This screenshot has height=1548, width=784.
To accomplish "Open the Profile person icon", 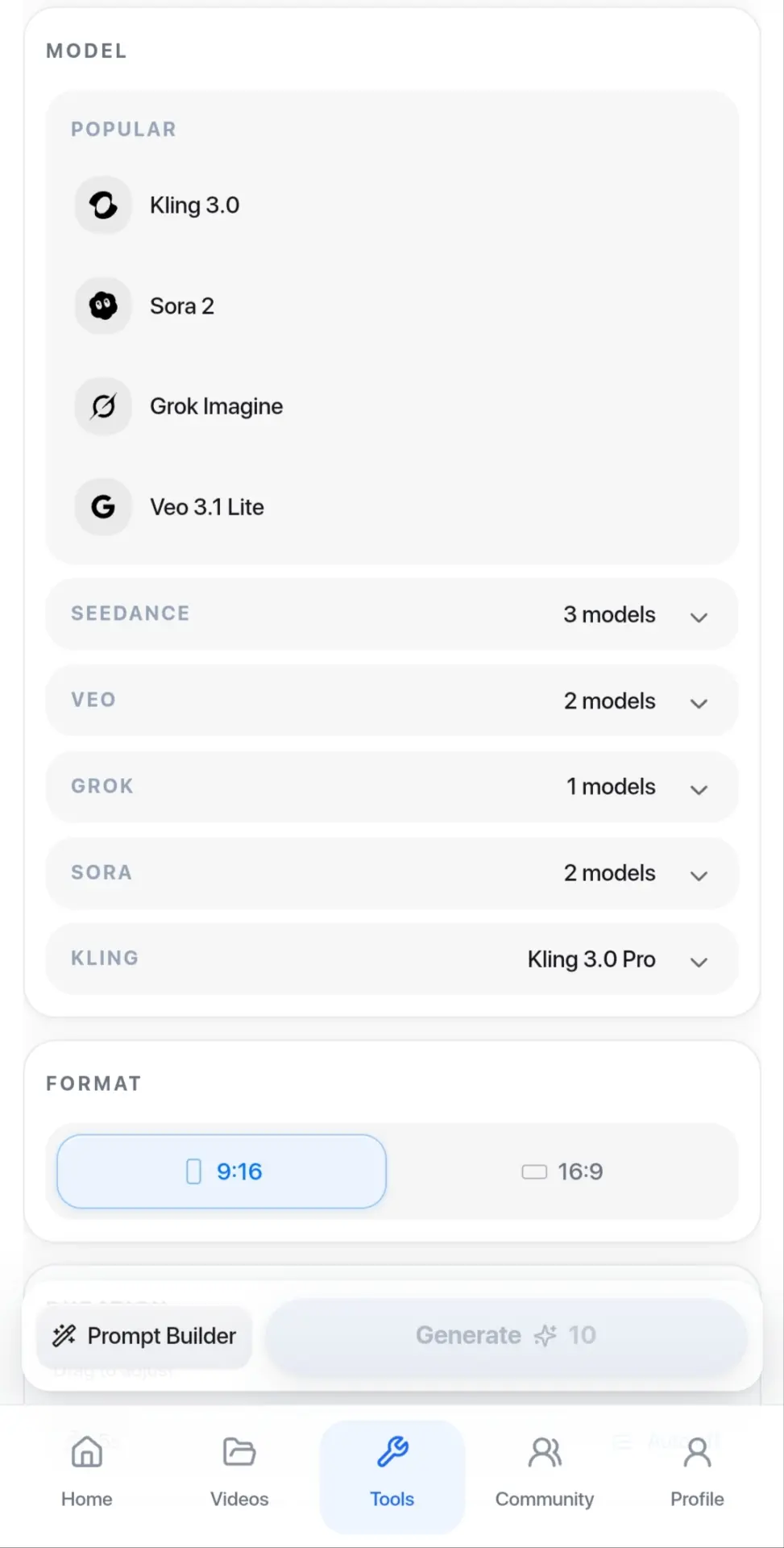I will tap(697, 1452).
